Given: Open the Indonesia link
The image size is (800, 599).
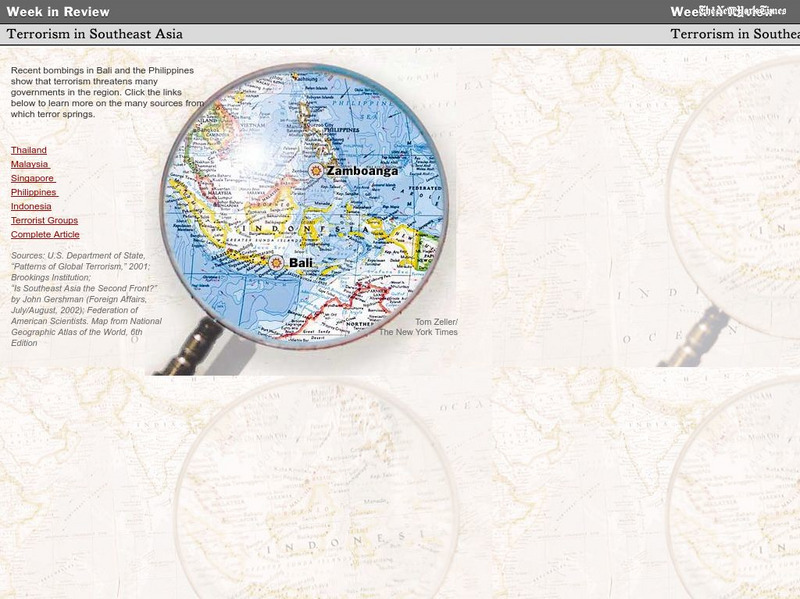Looking at the screenshot, I should (x=31, y=206).
